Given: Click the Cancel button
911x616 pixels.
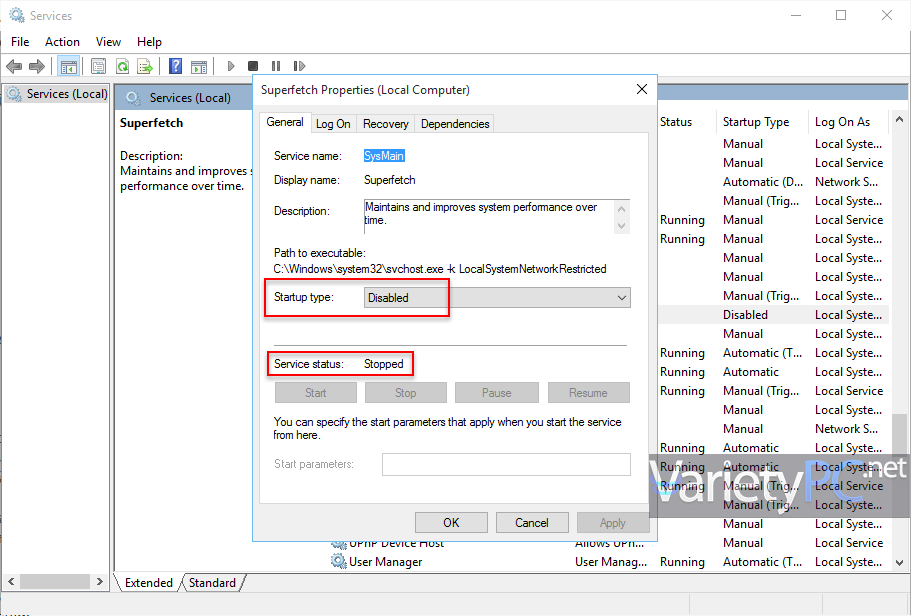Looking at the screenshot, I should [532, 522].
